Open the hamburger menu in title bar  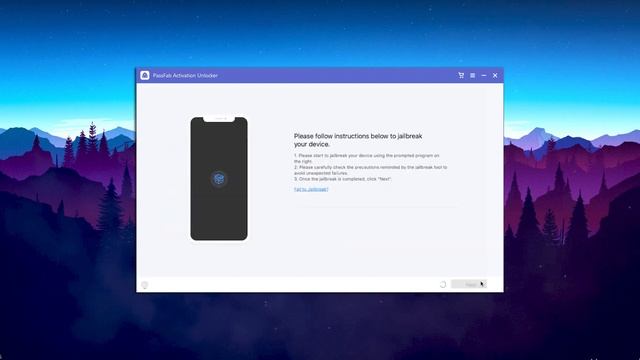473,76
